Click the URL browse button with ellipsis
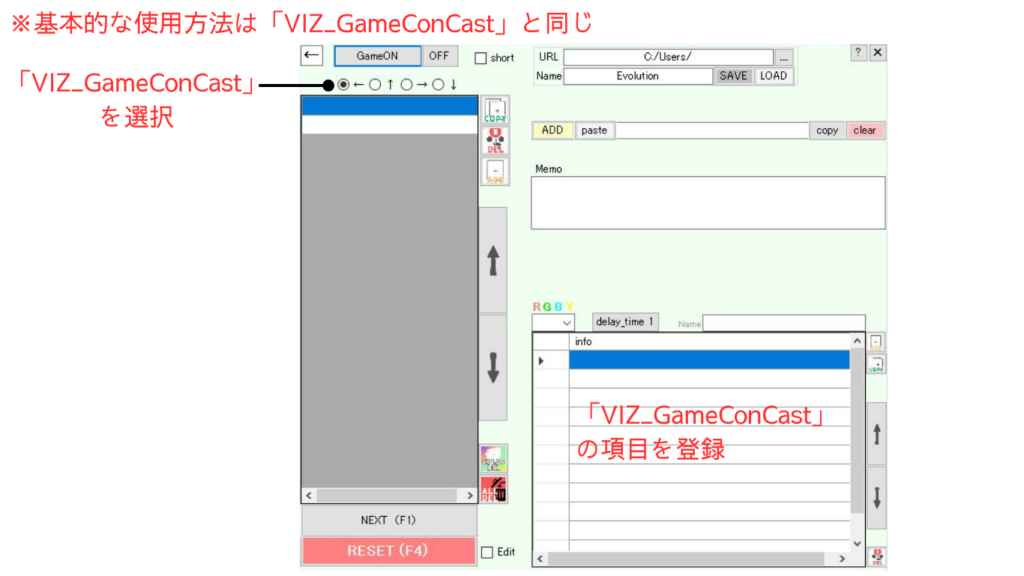 [x=784, y=58]
